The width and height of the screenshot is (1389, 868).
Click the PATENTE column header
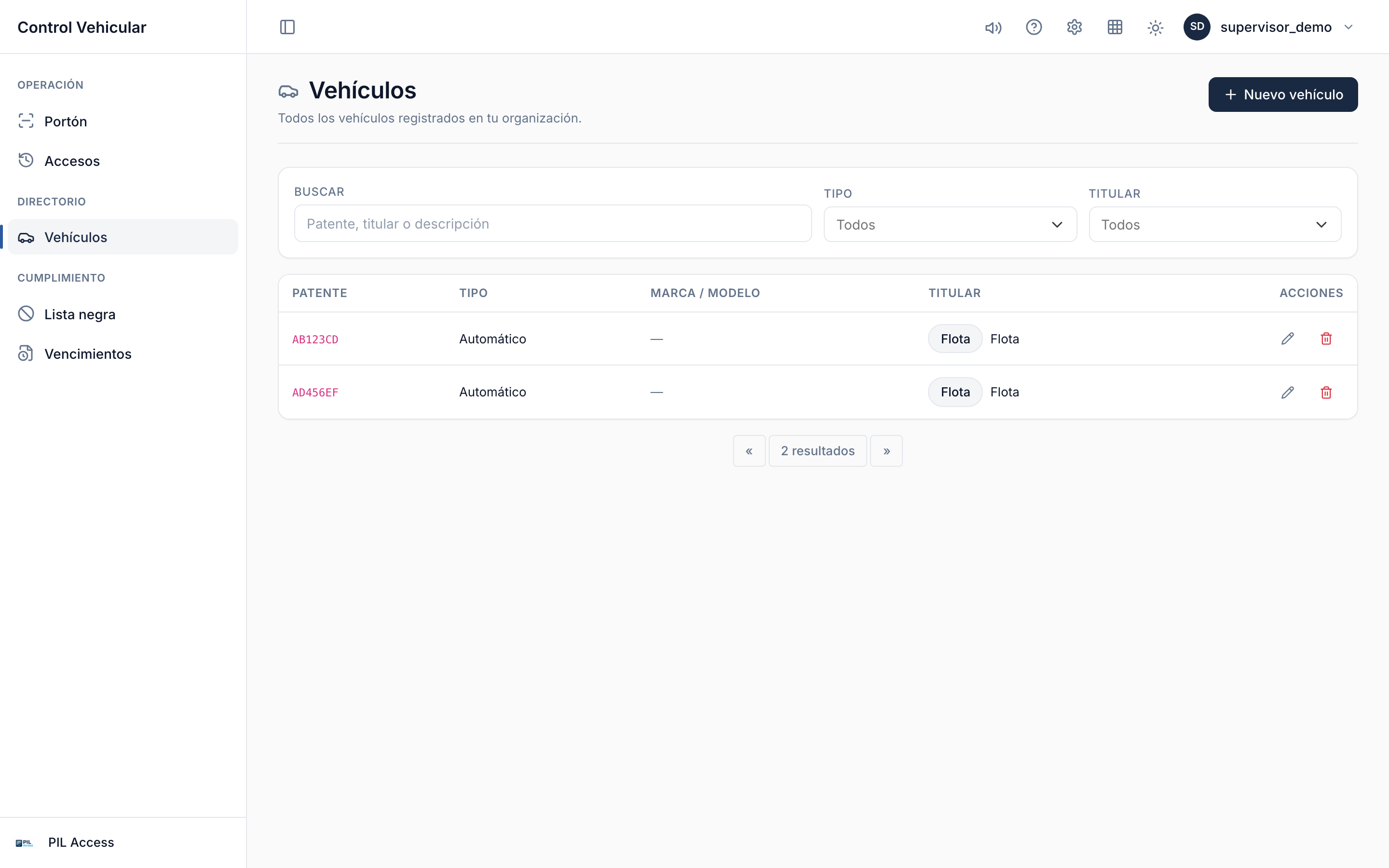click(x=320, y=293)
